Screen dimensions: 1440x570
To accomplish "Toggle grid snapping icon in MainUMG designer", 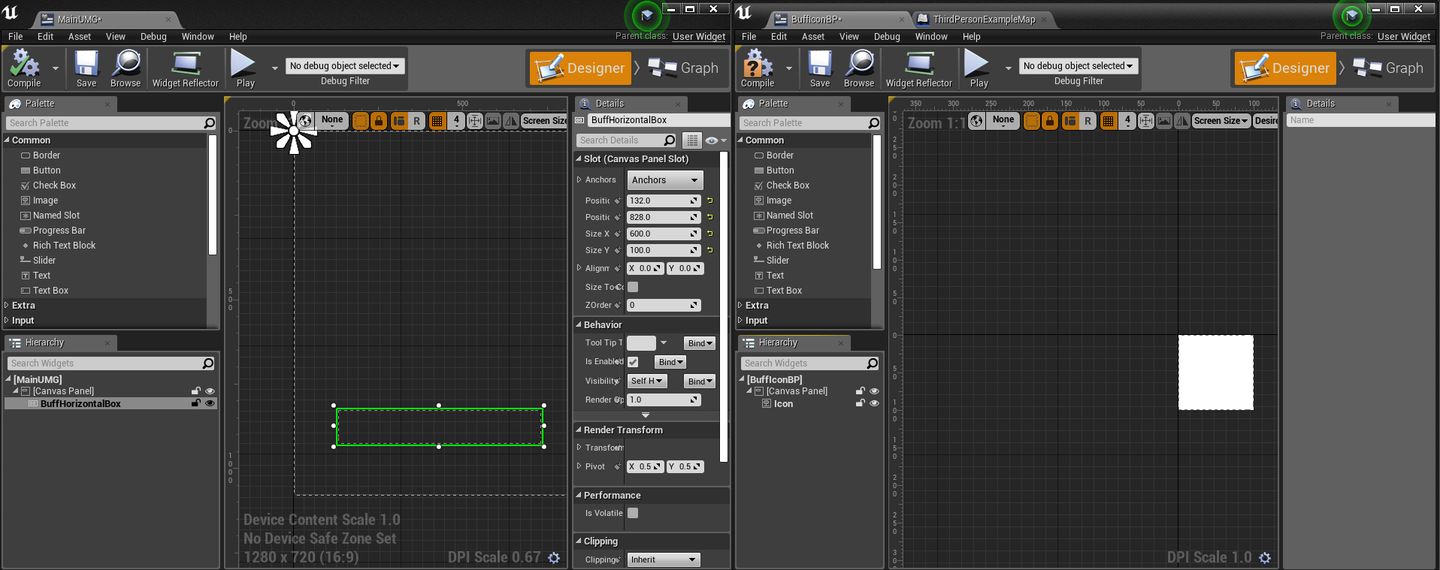I will tap(437, 120).
